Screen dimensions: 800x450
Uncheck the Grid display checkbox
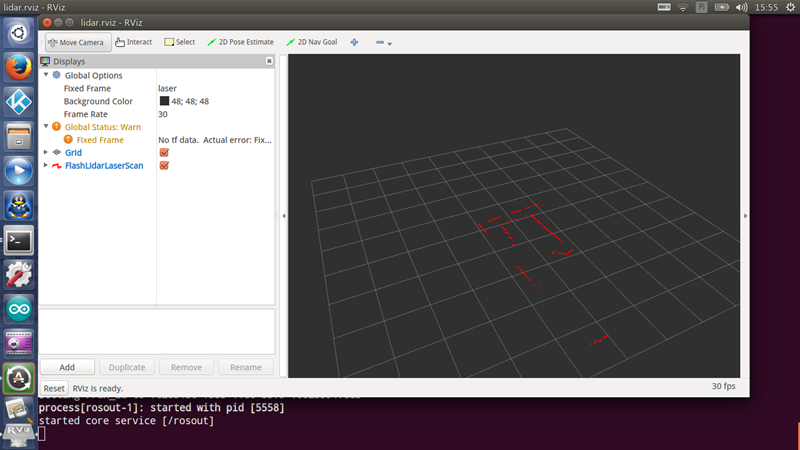[164, 153]
